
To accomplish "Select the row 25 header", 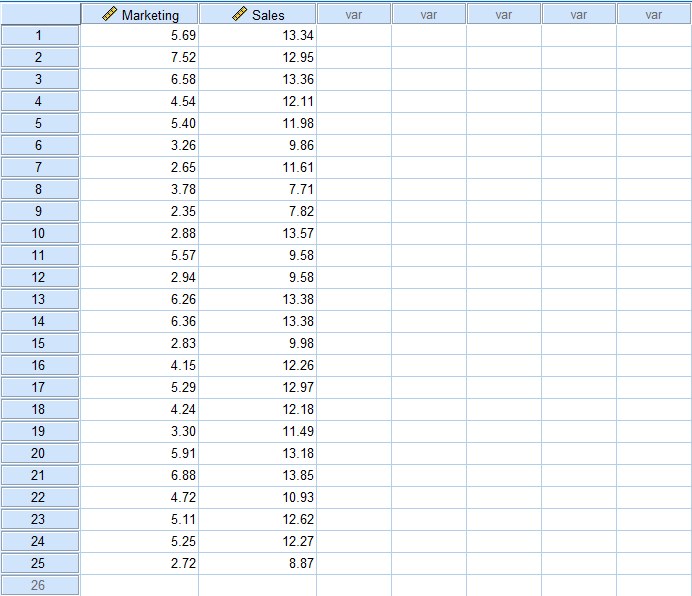I will [40, 563].
